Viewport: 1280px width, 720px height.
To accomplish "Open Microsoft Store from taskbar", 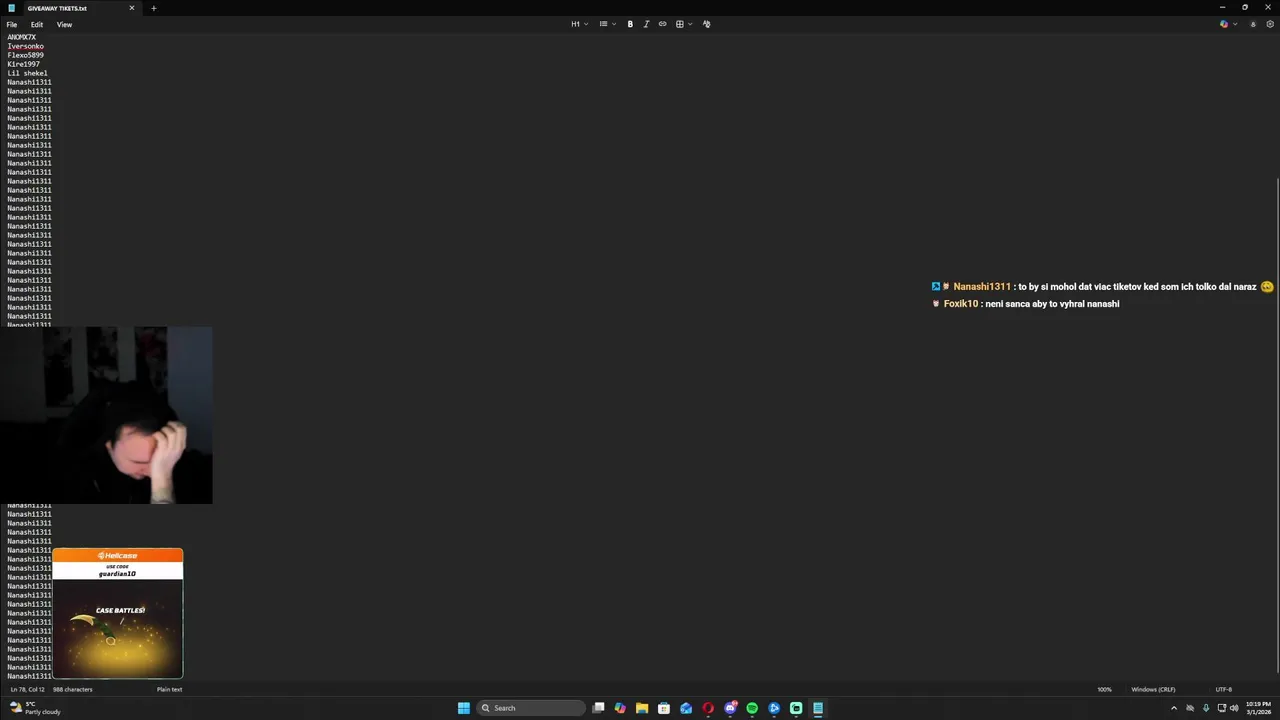I will tap(664, 708).
